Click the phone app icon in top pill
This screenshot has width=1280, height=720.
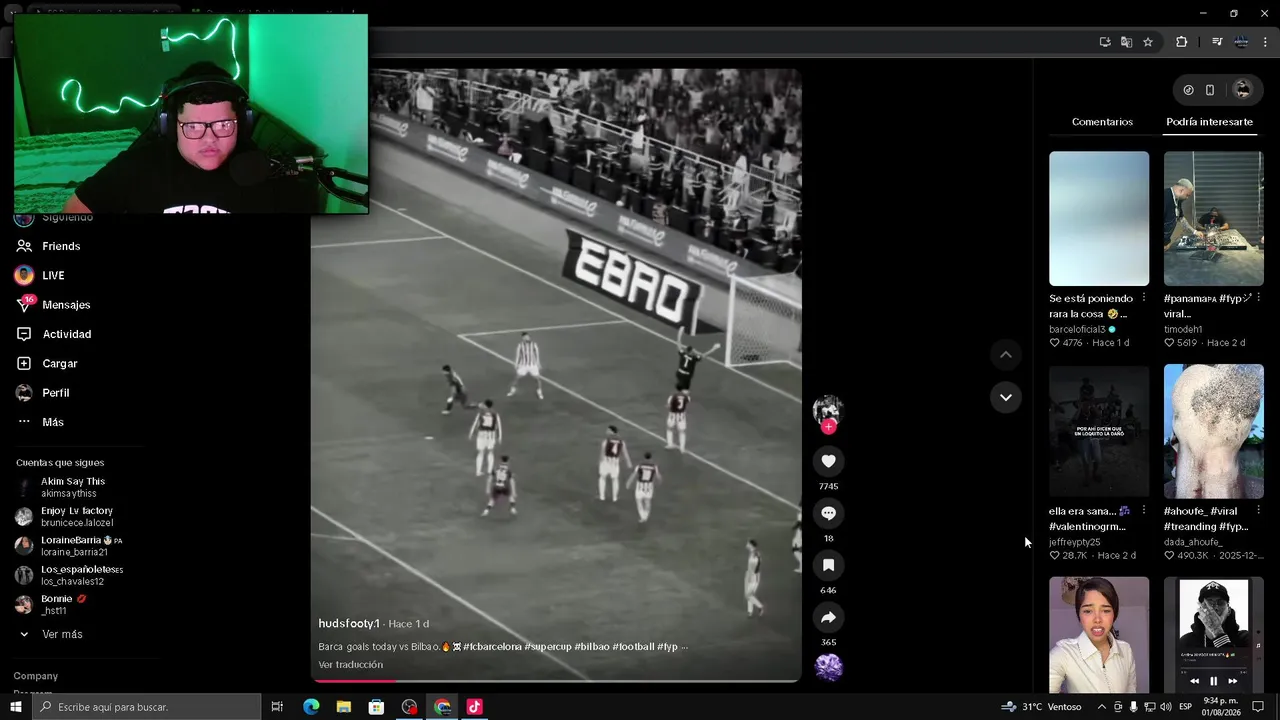(1210, 90)
